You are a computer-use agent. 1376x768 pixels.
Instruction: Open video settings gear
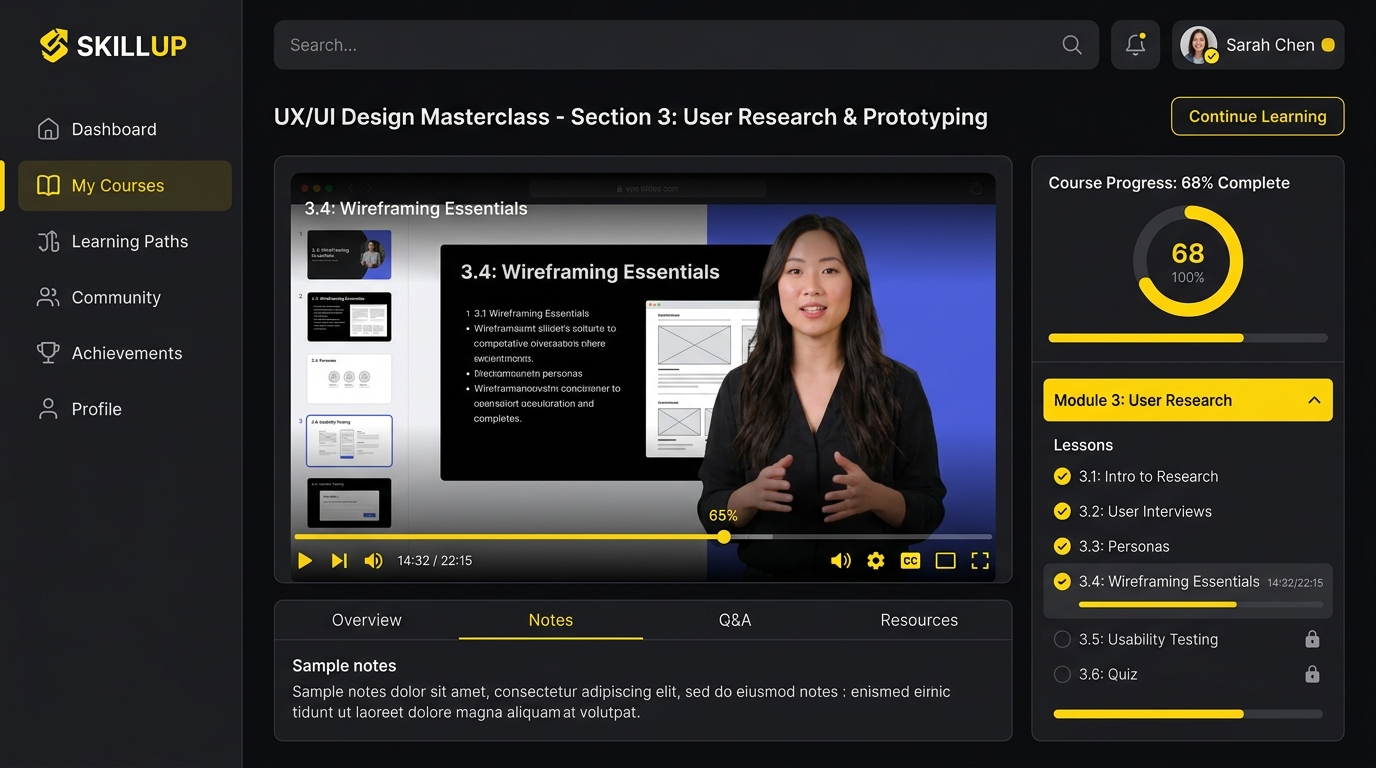tap(875, 561)
